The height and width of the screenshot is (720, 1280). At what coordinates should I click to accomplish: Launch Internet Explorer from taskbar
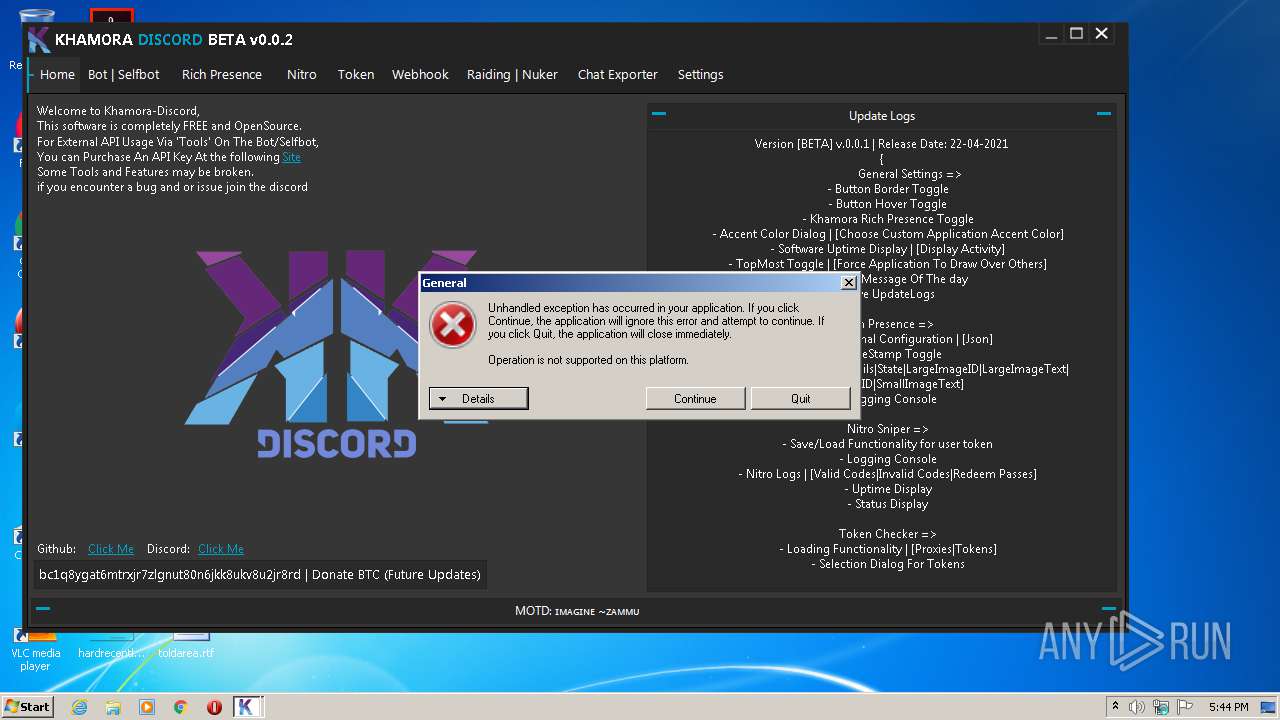click(x=79, y=707)
